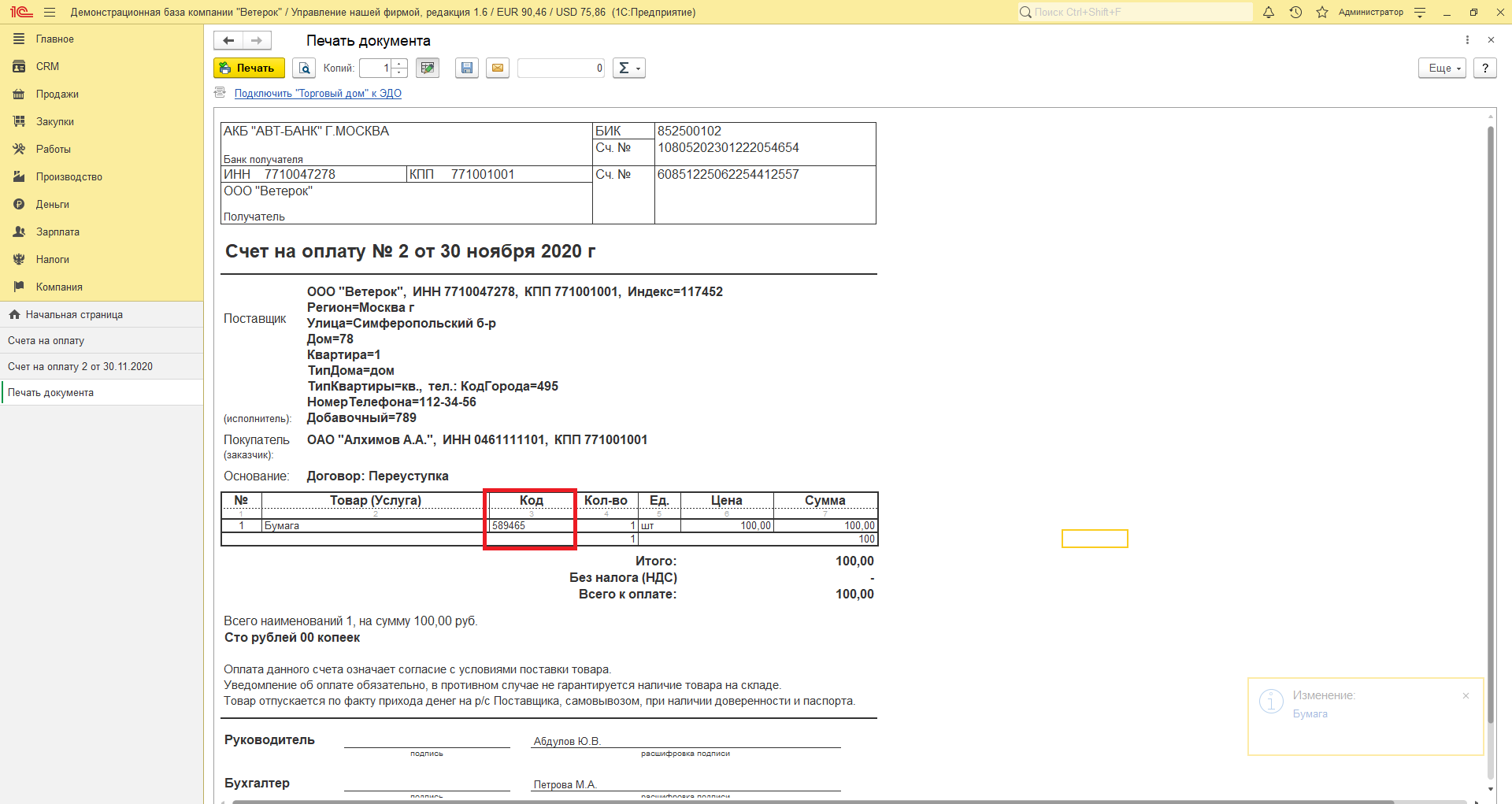Click the save document floppy icon

467,69
